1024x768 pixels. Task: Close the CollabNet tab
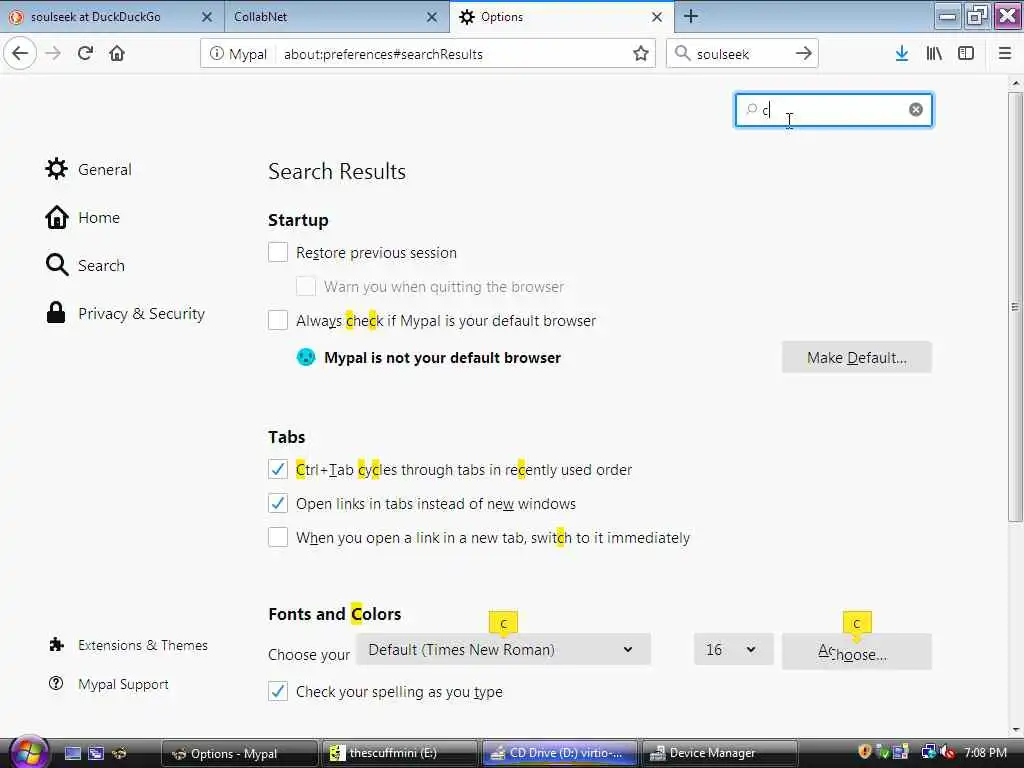click(x=432, y=17)
